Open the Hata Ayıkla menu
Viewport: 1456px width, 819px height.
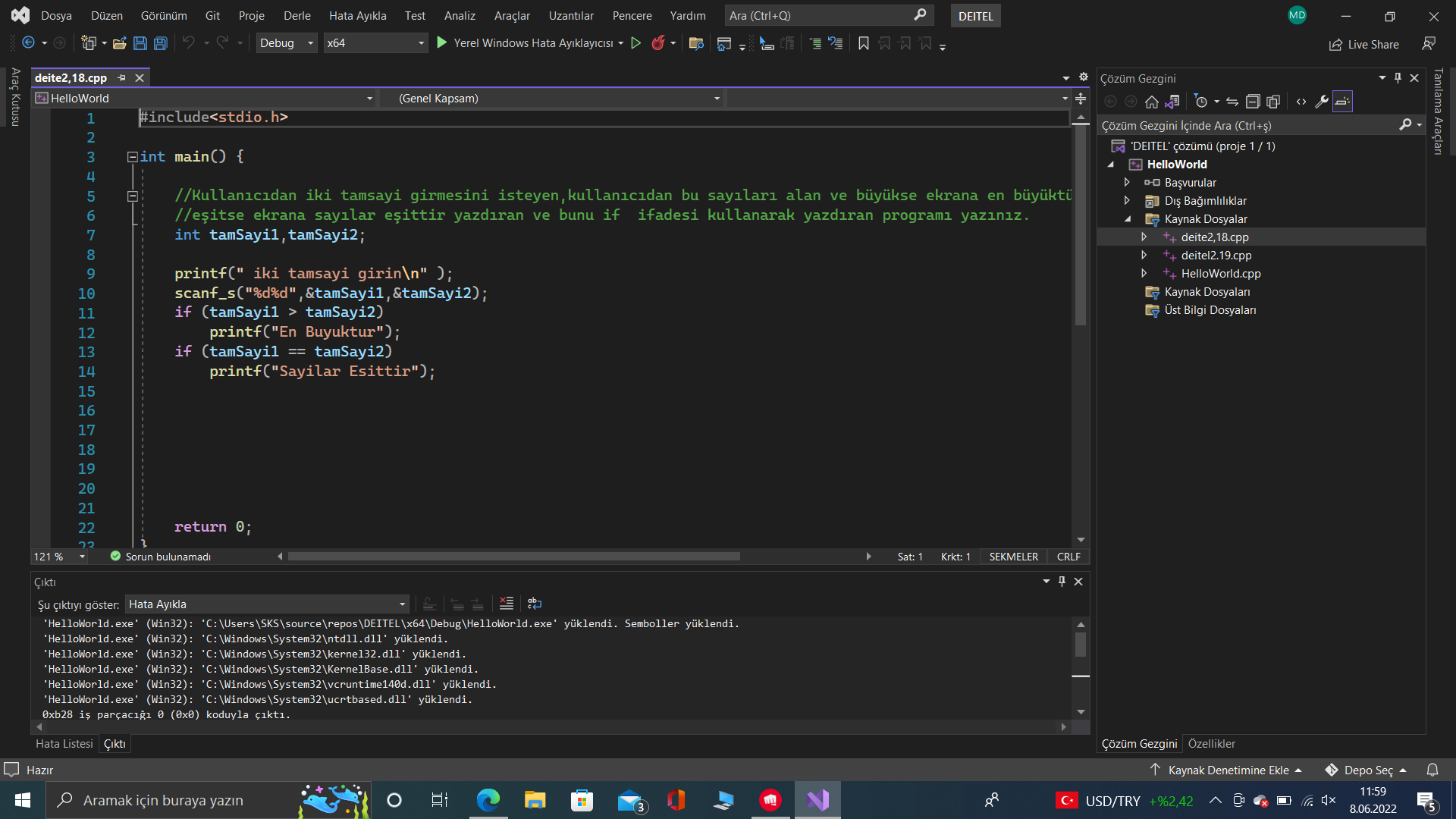357,16
